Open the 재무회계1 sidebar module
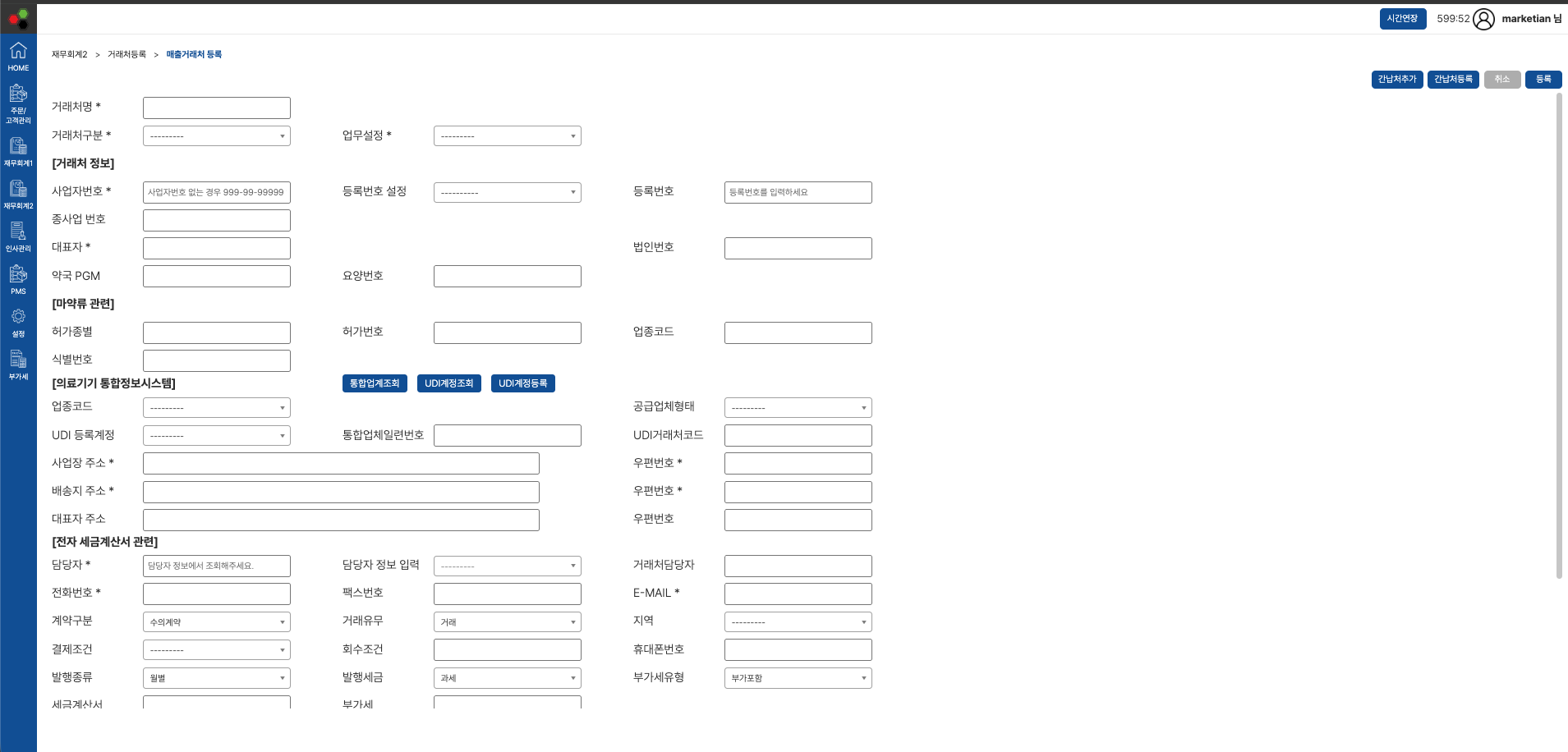The width and height of the screenshot is (1568, 752). point(18,152)
